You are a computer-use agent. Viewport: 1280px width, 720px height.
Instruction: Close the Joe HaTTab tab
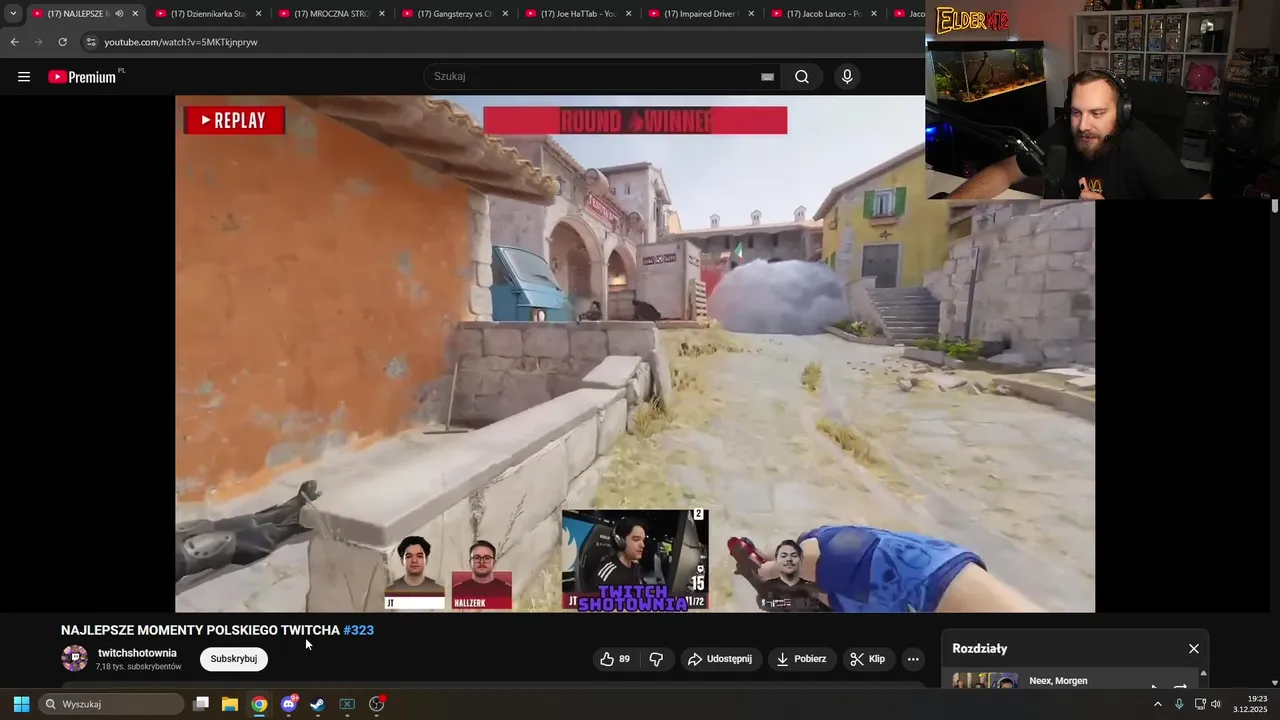point(628,14)
